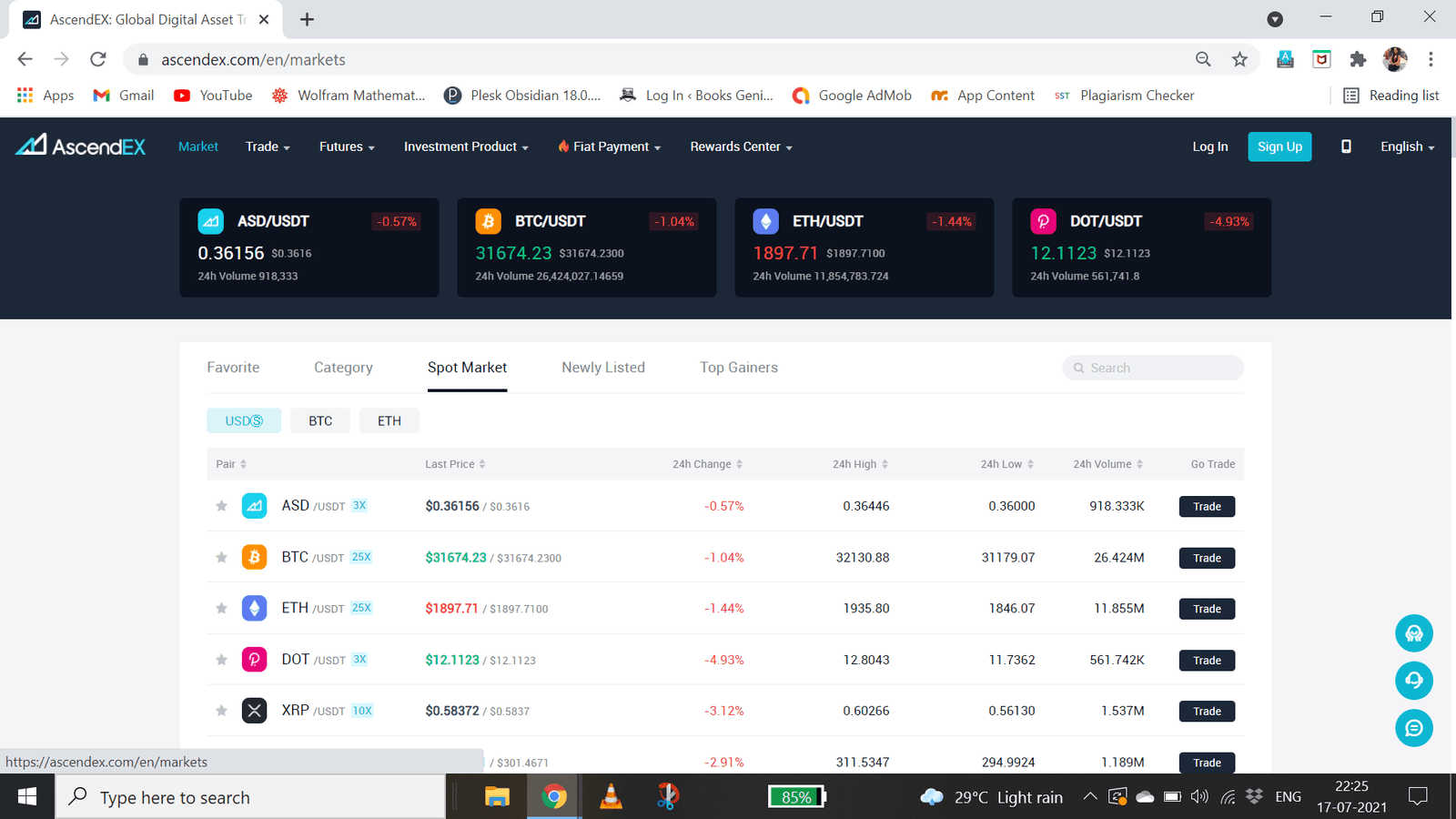Open the customer support headset icon
The image size is (1456, 819).
pos(1414,681)
